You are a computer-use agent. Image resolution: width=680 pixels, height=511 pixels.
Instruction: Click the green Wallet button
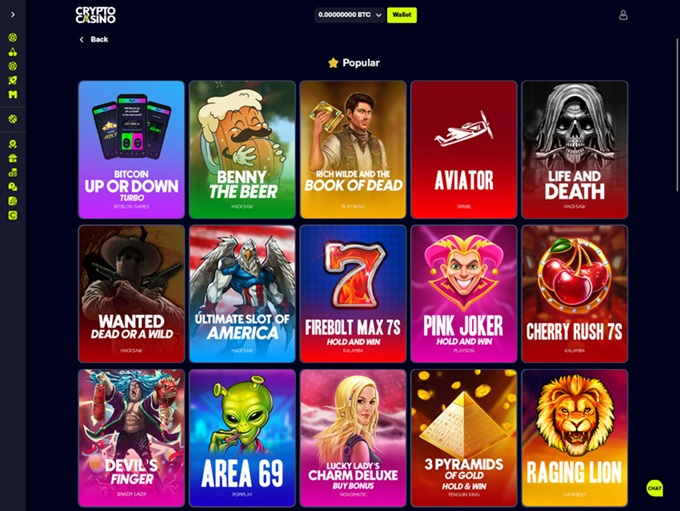[x=402, y=15]
